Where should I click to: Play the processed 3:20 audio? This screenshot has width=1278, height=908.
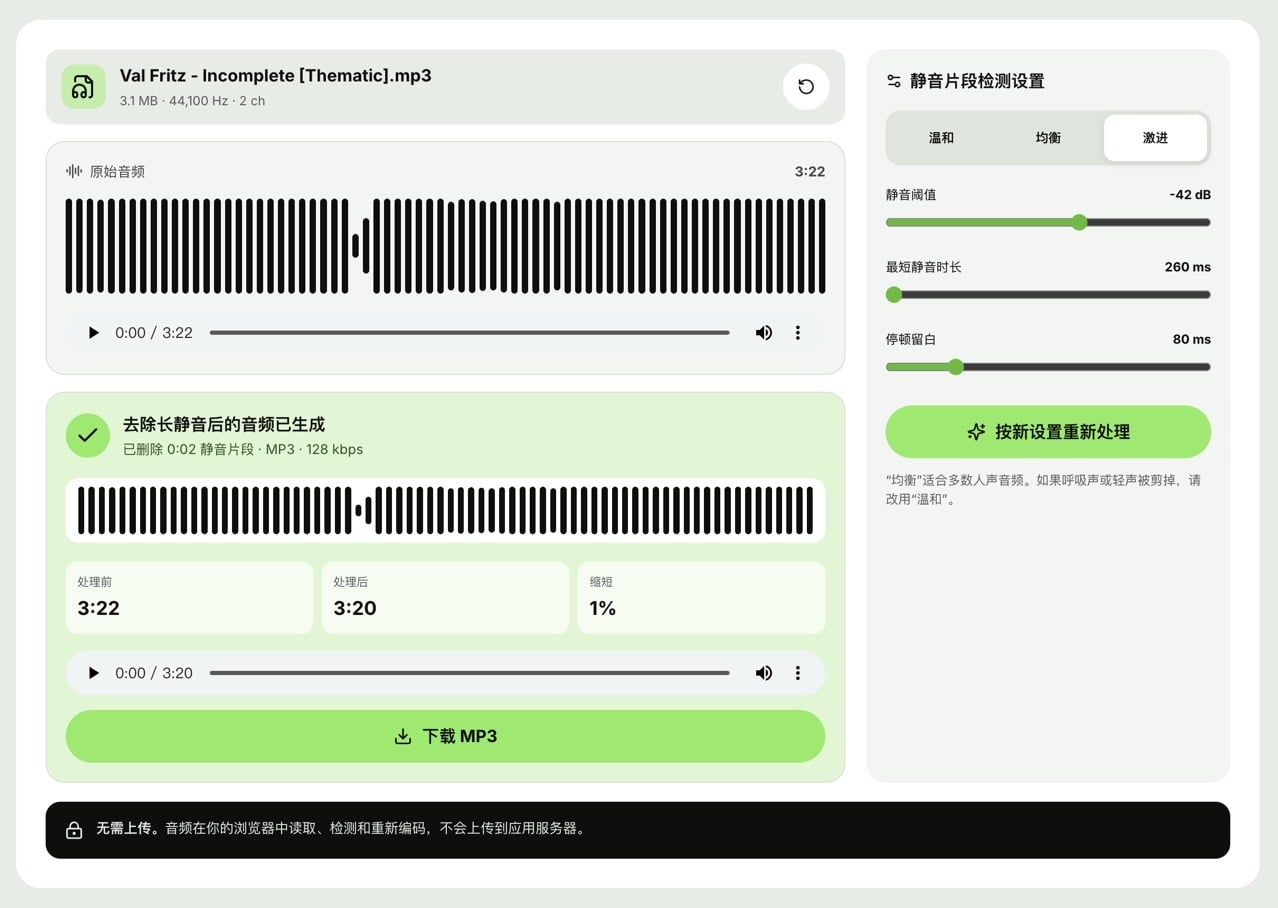[93, 673]
